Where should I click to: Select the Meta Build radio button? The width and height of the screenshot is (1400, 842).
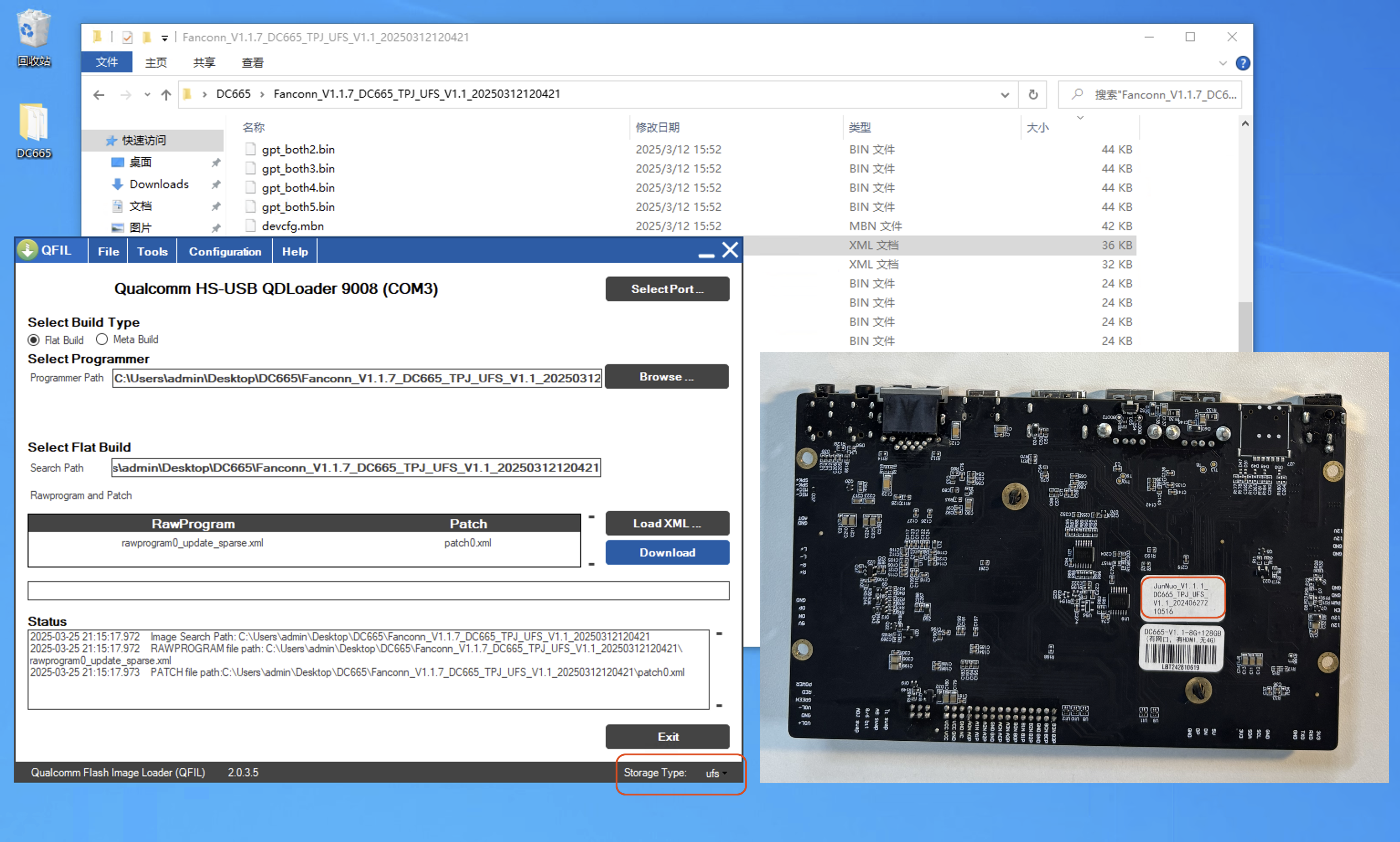(x=102, y=339)
